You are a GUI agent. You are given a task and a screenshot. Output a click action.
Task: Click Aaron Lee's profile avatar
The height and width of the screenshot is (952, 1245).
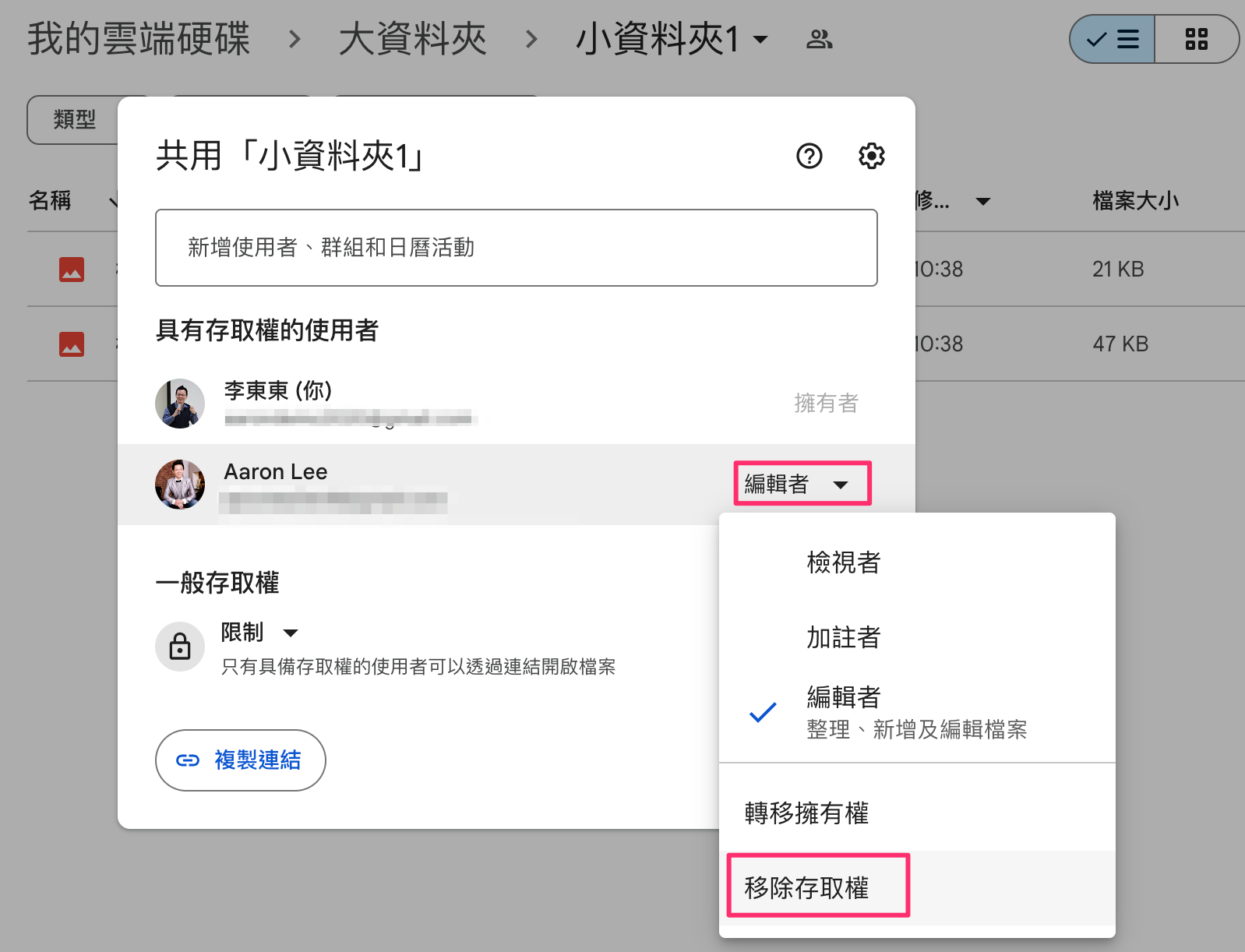coord(180,484)
